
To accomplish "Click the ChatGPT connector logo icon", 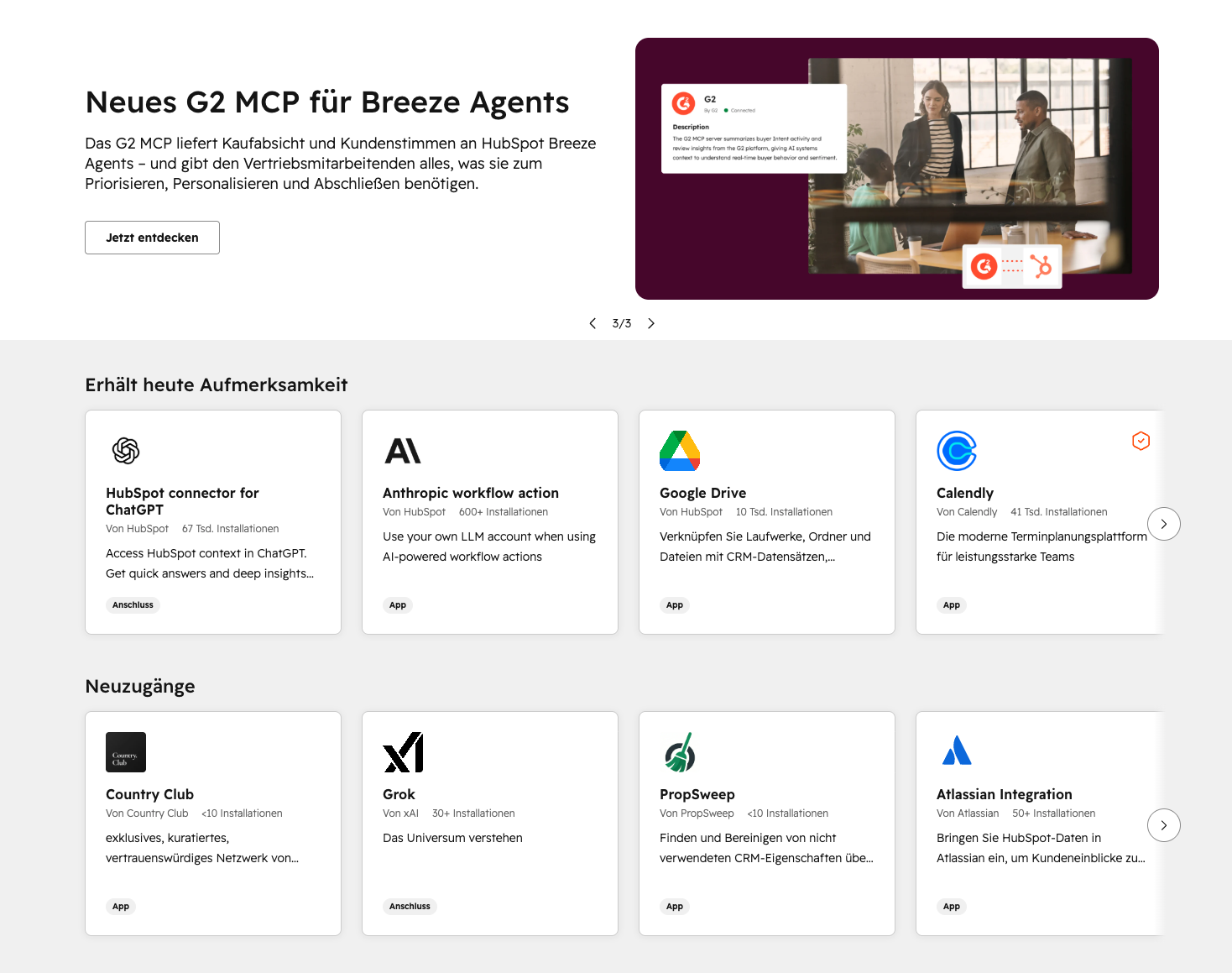I will pyautogui.click(x=126, y=451).
